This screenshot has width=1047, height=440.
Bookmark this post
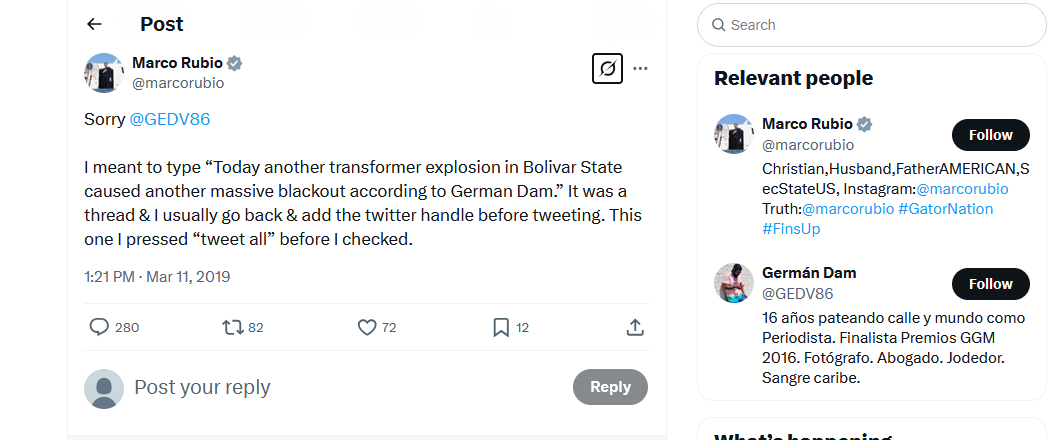click(501, 327)
